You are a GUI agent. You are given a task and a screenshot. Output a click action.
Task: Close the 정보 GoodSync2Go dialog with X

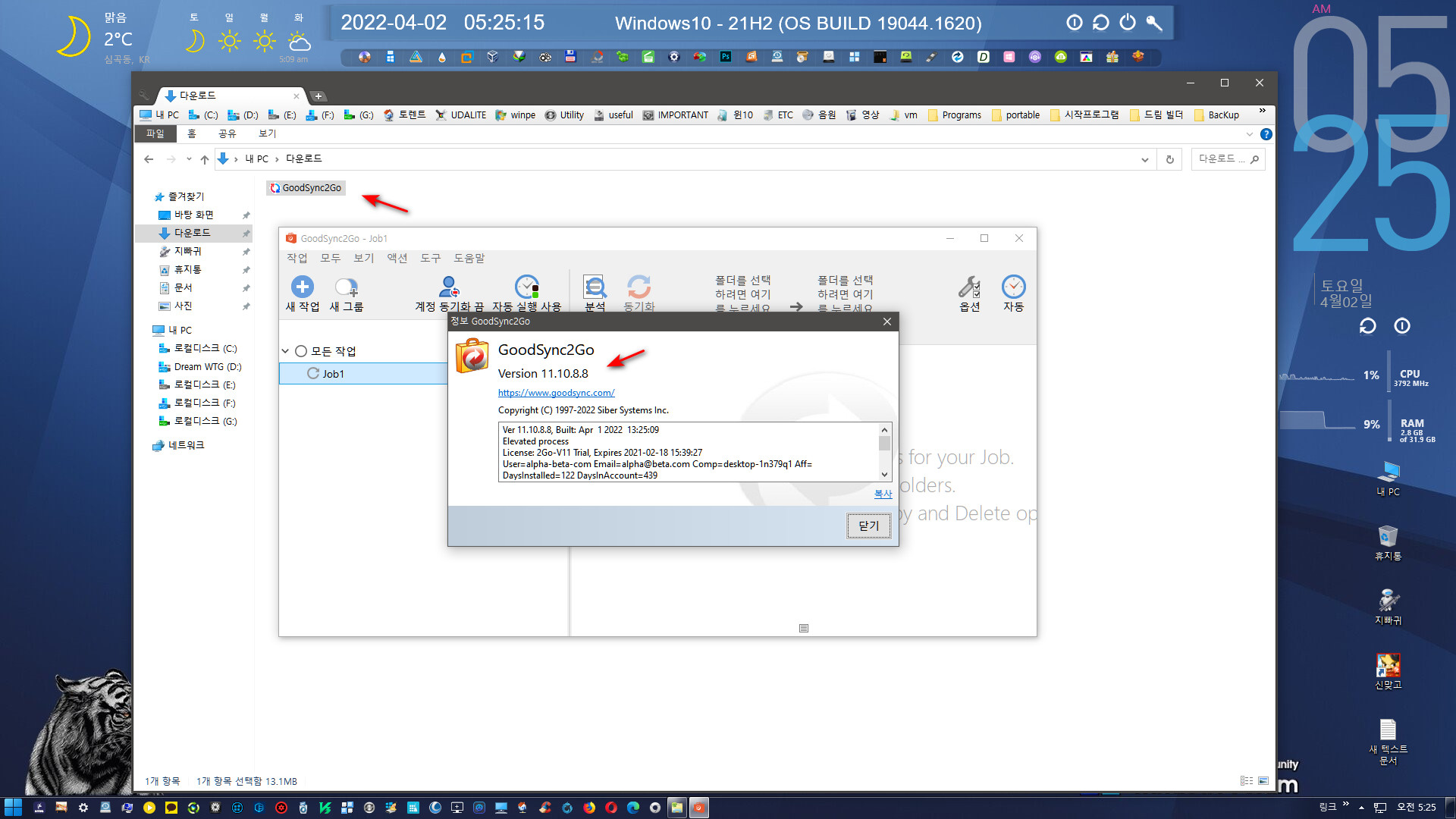(x=886, y=322)
